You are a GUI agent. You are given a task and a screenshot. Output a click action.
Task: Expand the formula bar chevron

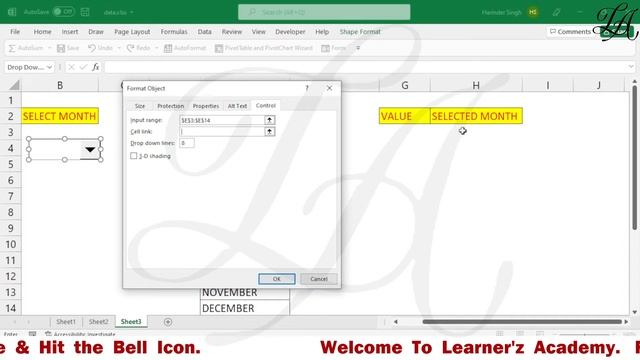pos(631,67)
